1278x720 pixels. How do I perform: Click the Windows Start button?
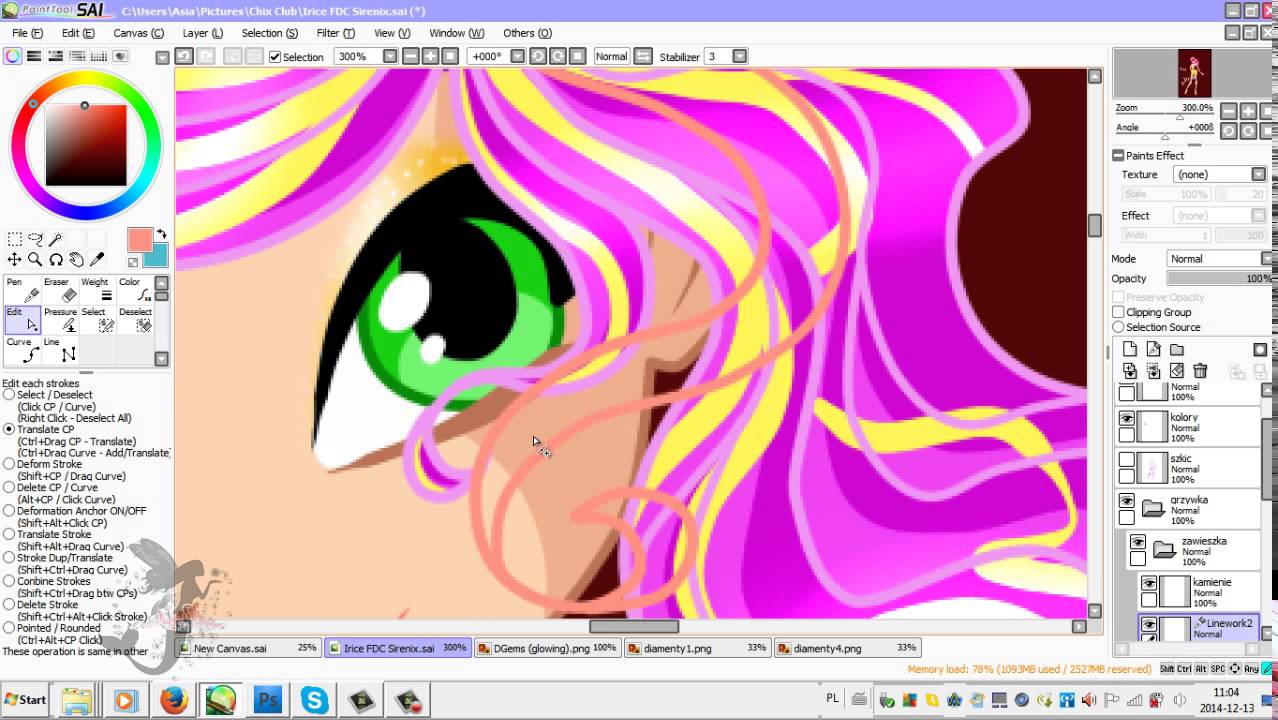[x=26, y=700]
